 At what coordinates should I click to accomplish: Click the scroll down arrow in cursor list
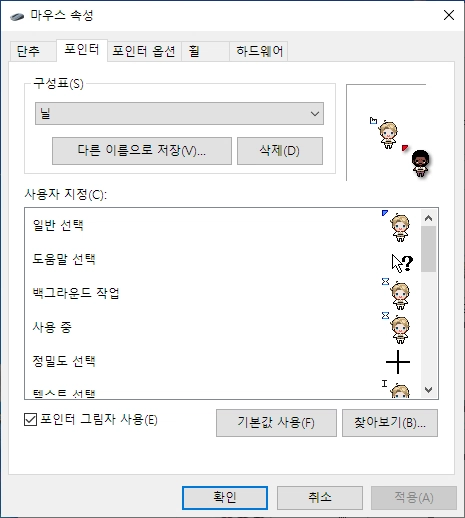(428, 389)
